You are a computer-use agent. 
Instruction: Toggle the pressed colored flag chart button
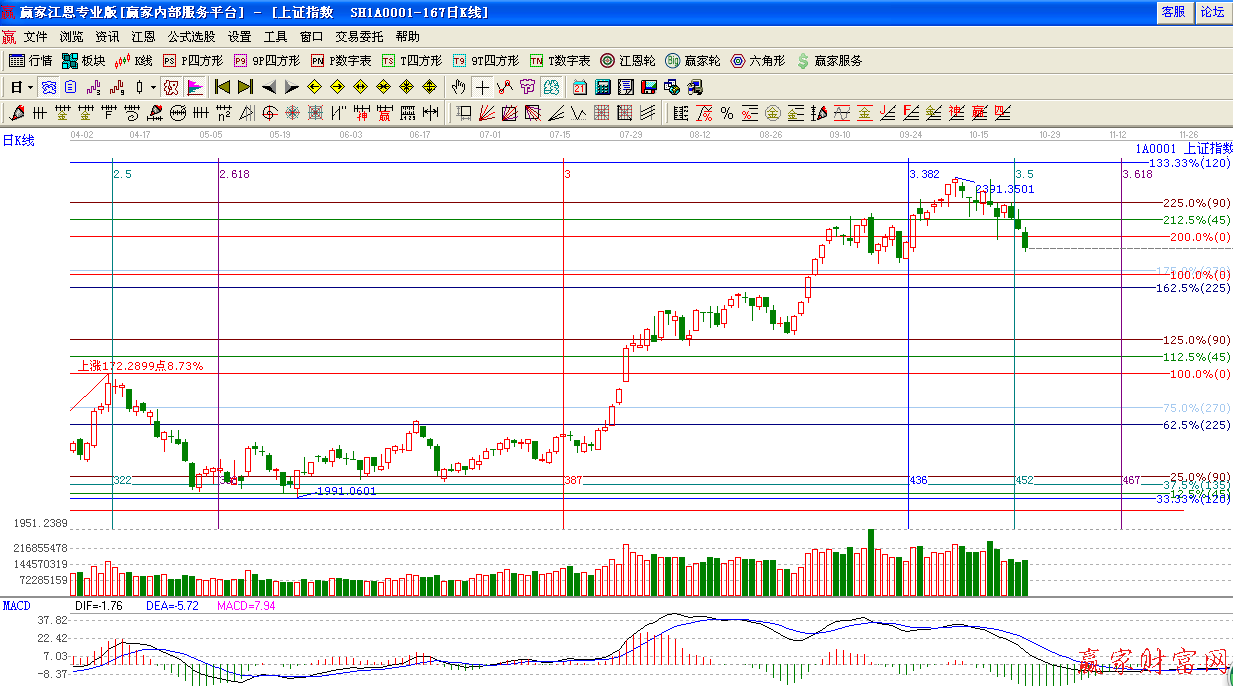tap(195, 87)
